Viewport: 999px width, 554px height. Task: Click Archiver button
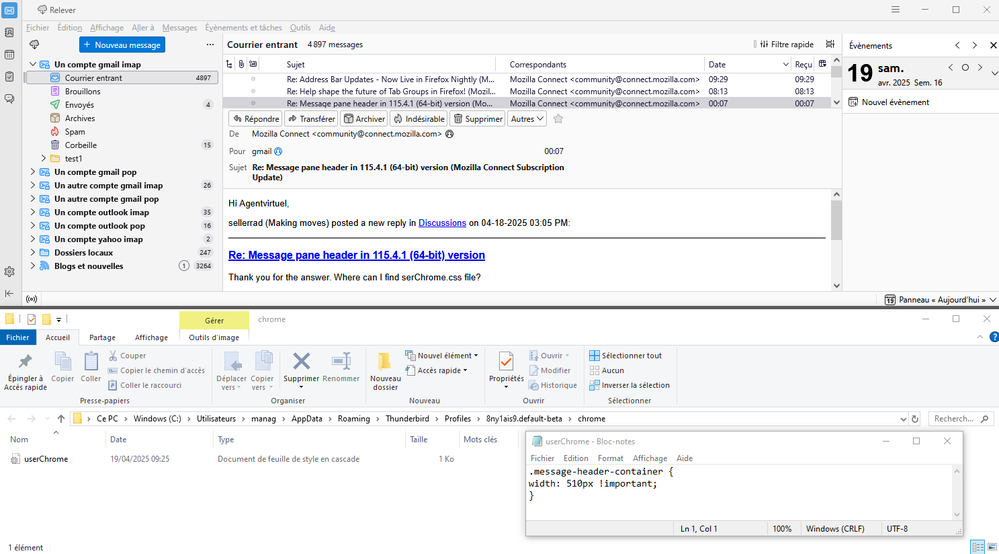click(x=364, y=118)
